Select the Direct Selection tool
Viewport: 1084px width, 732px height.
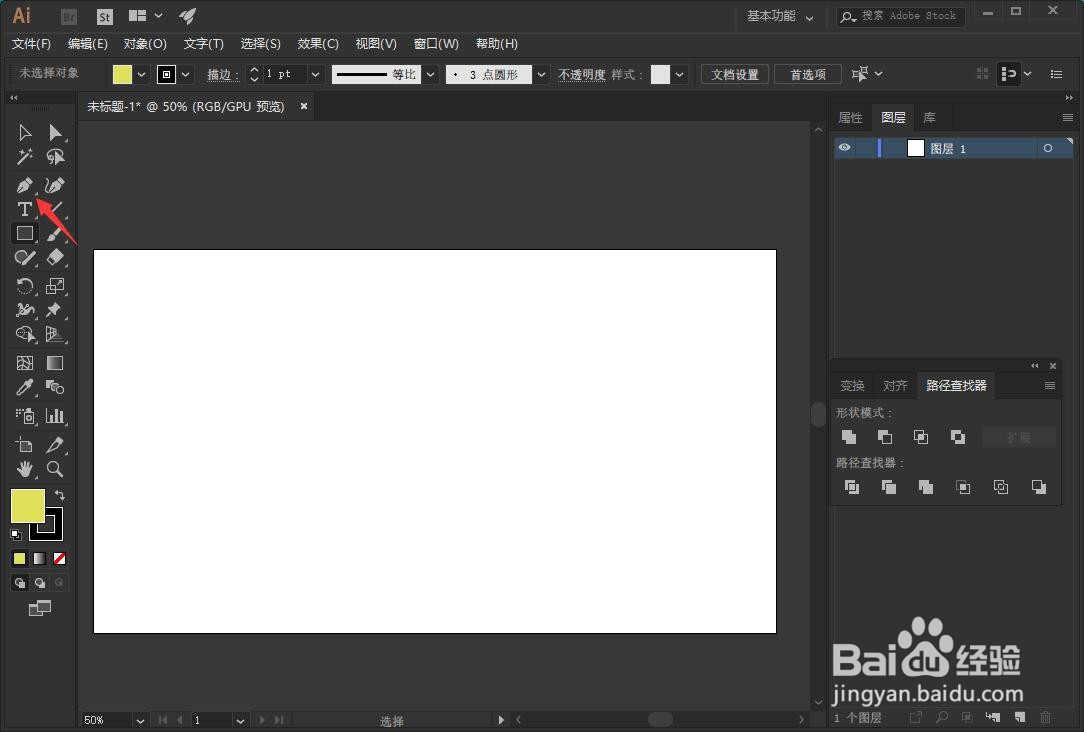[x=55, y=132]
